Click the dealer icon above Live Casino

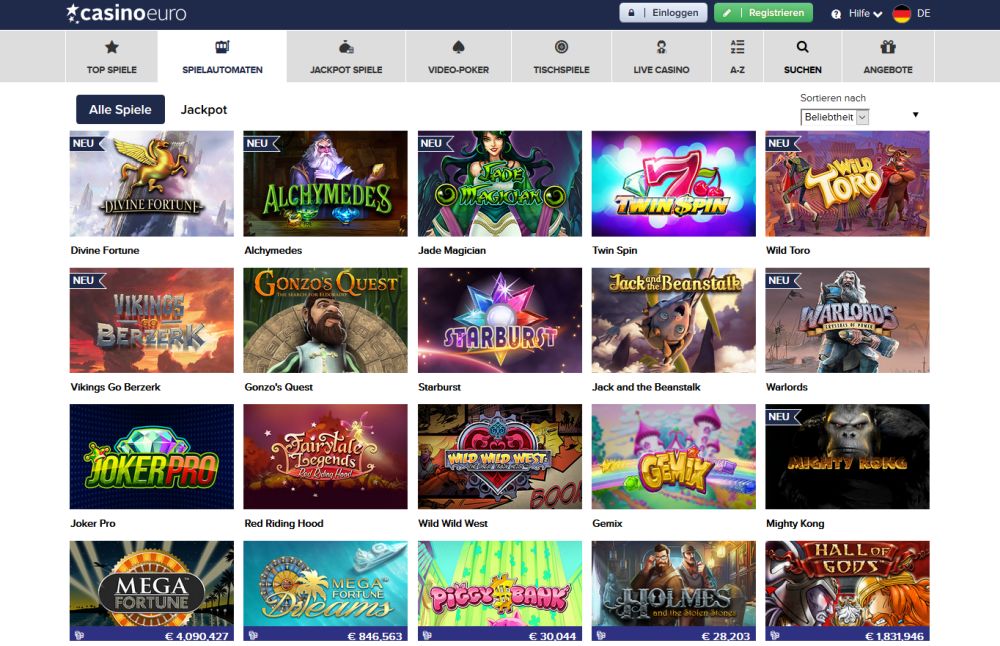point(661,47)
